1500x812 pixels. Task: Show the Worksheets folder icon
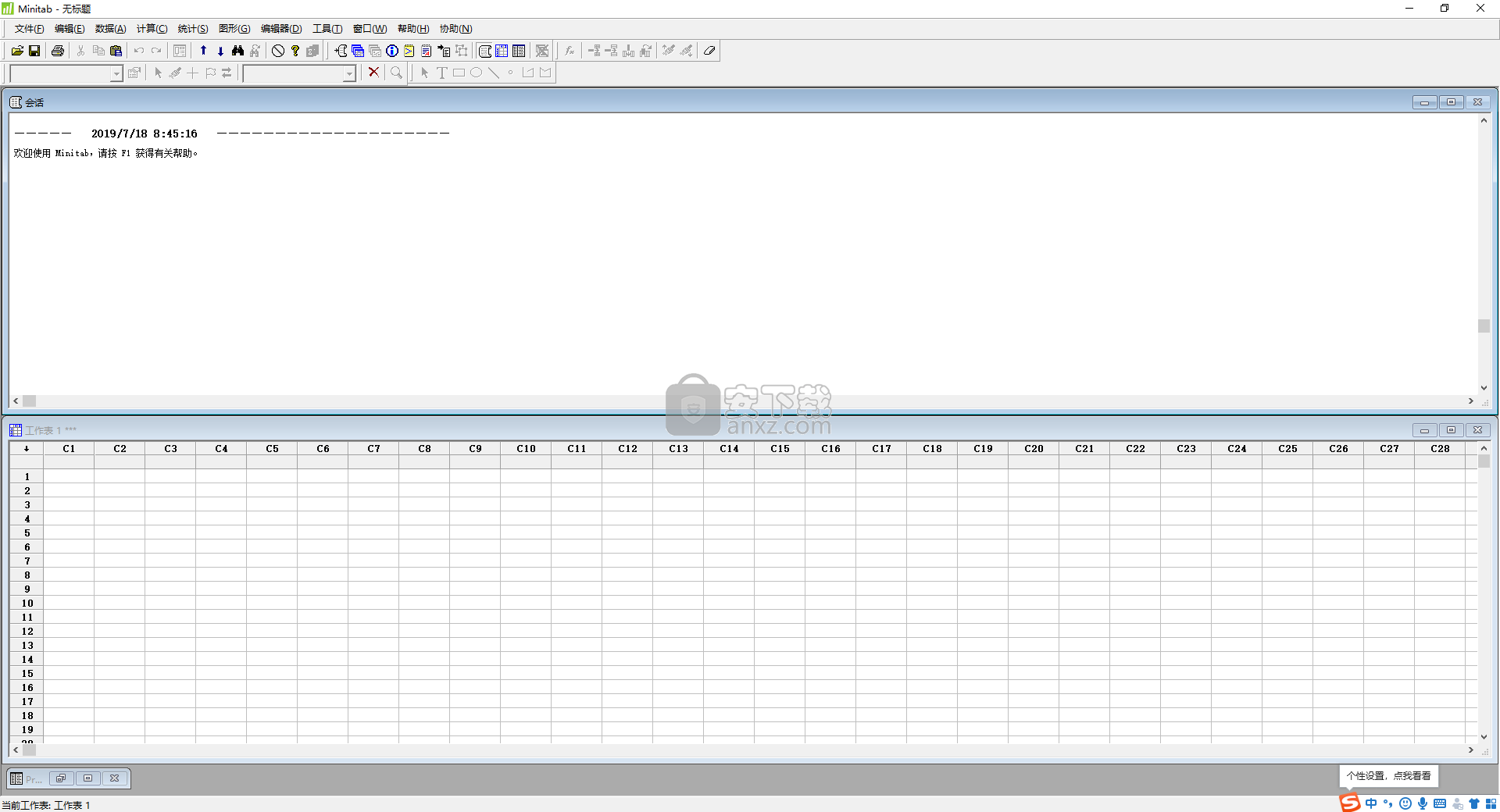358,51
